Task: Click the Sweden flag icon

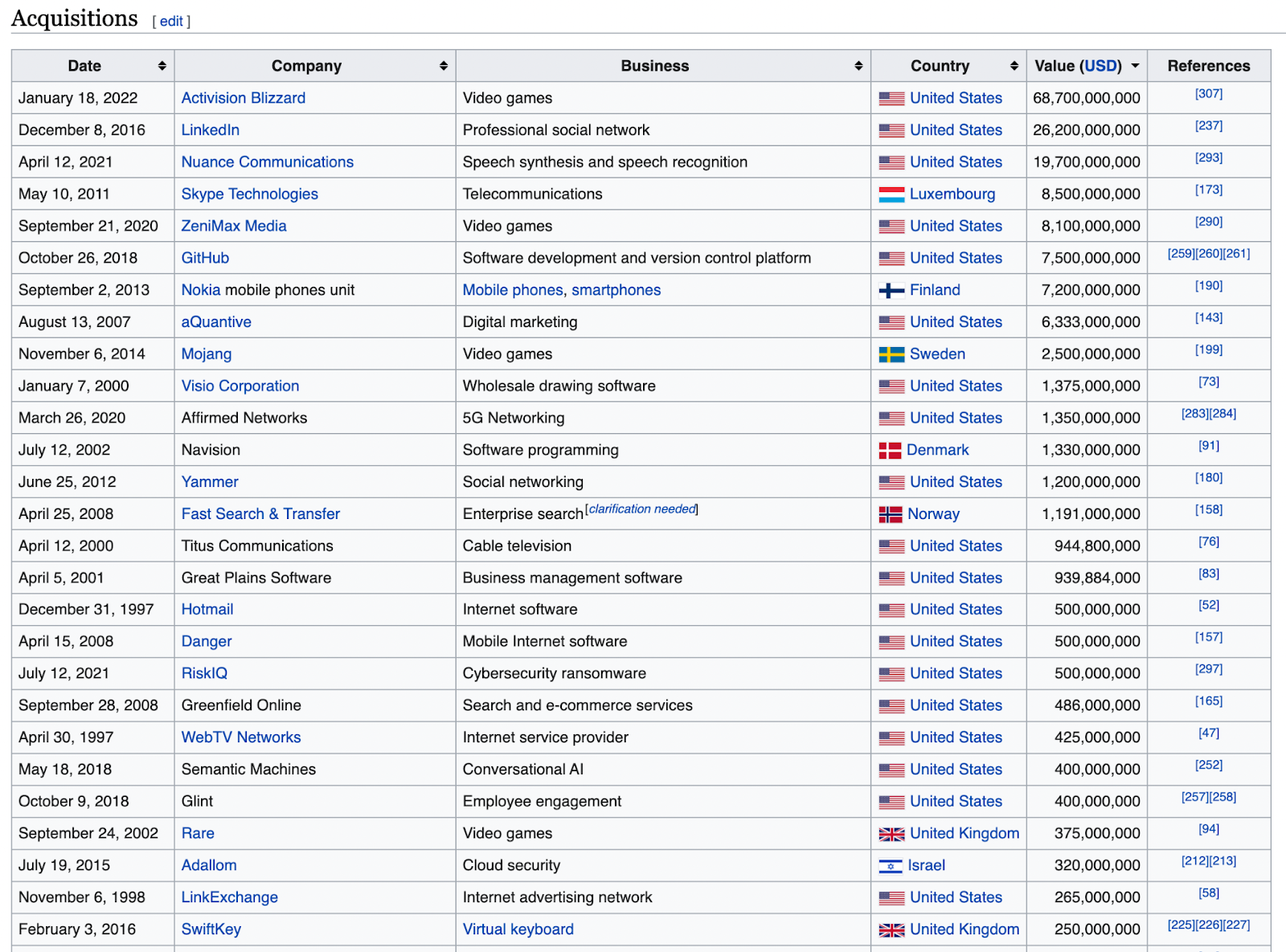Action: tap(891, 354)
